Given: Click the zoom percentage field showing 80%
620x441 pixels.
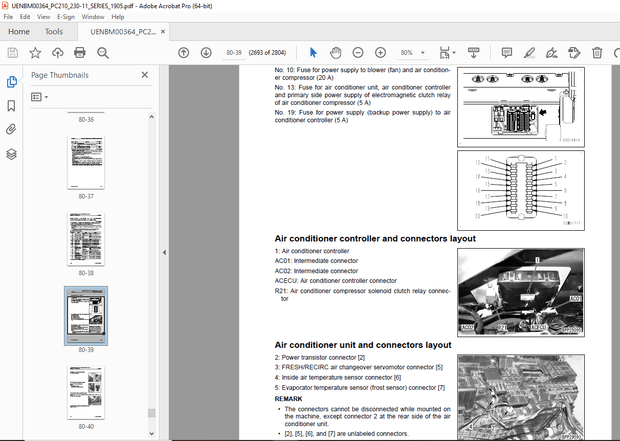Looking at the screenshot, I should pos(406,53).
